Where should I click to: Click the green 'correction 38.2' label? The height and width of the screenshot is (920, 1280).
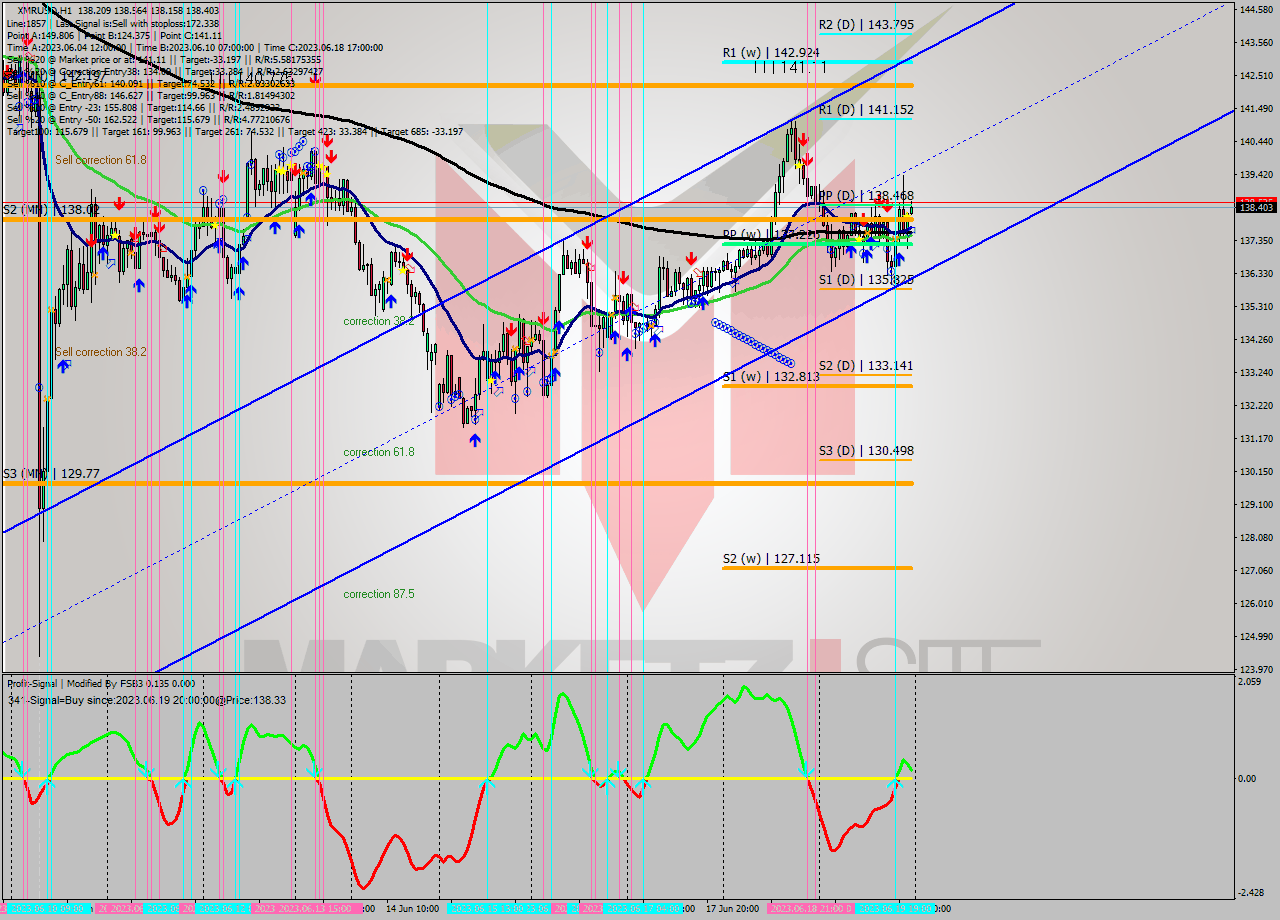point(379,321)
